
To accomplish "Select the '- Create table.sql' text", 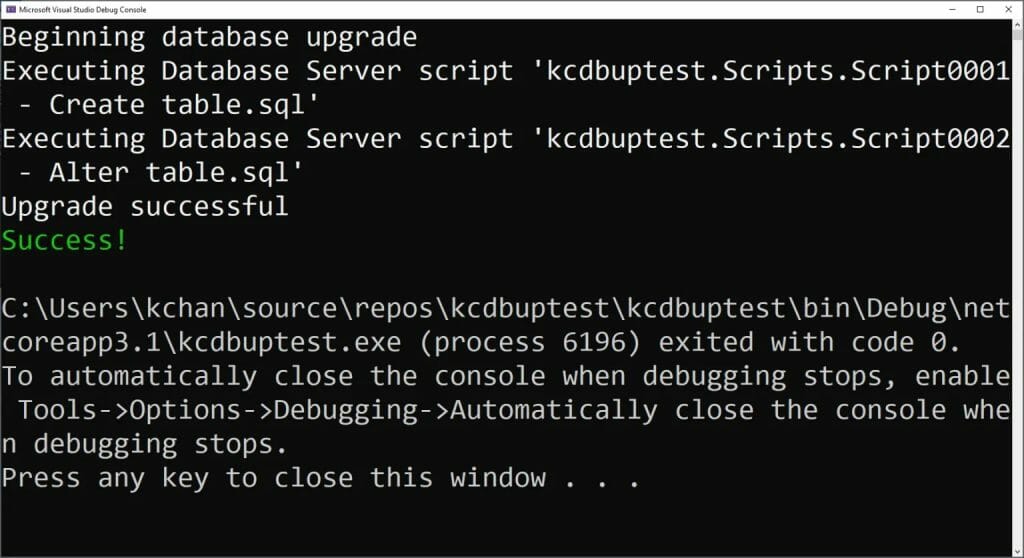I will [168, 105].
